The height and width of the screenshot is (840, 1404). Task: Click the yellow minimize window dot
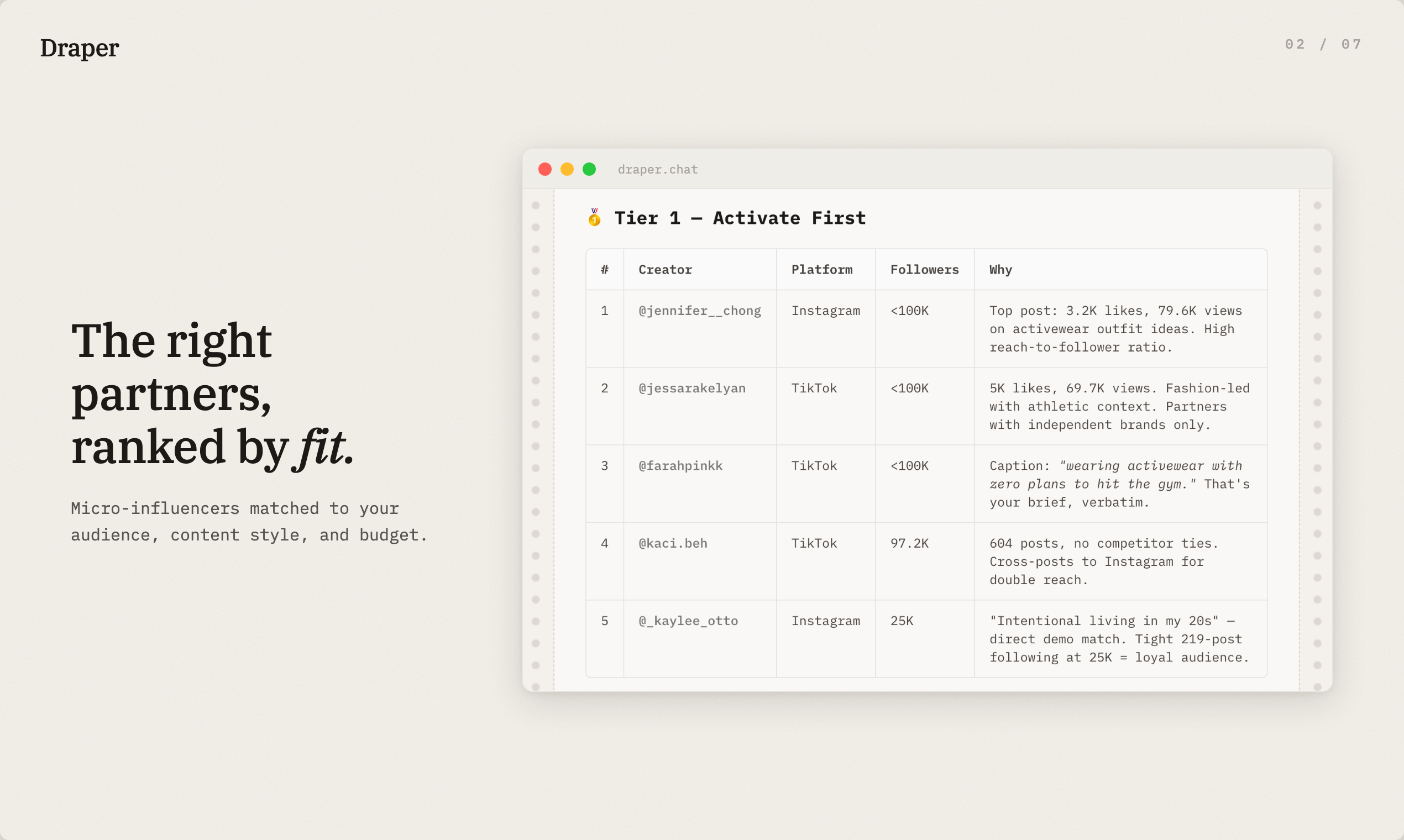click(x=567, y=169)
